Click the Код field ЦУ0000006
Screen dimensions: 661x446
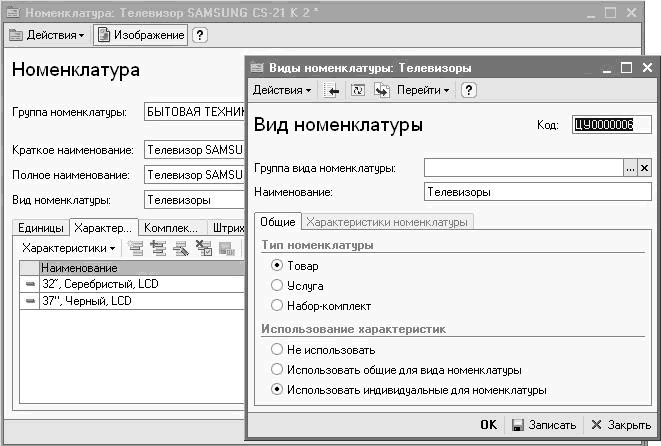pyautogui.click(x=611, y=125)
